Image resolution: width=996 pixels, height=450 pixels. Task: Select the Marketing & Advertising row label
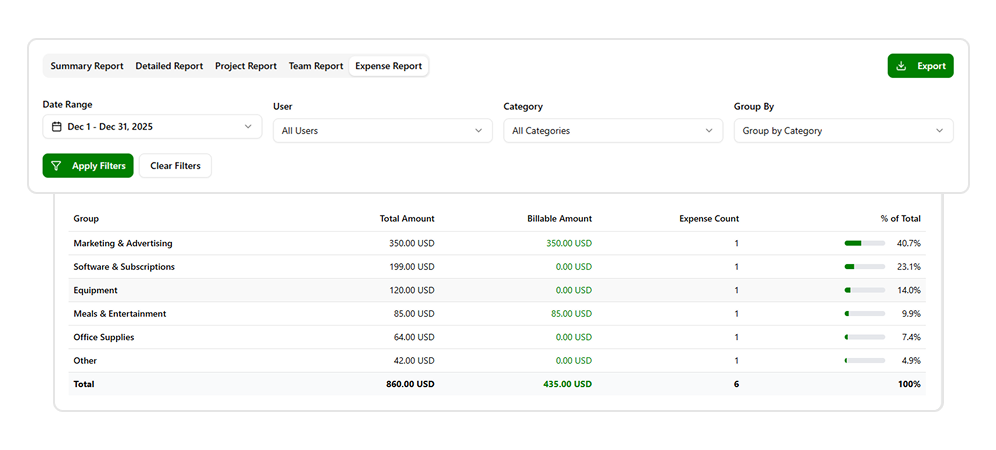coord(123,243)
